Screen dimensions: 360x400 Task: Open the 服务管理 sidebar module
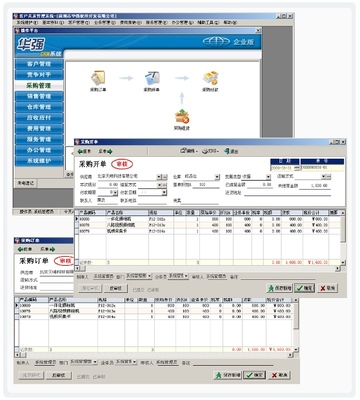[39, 139]
